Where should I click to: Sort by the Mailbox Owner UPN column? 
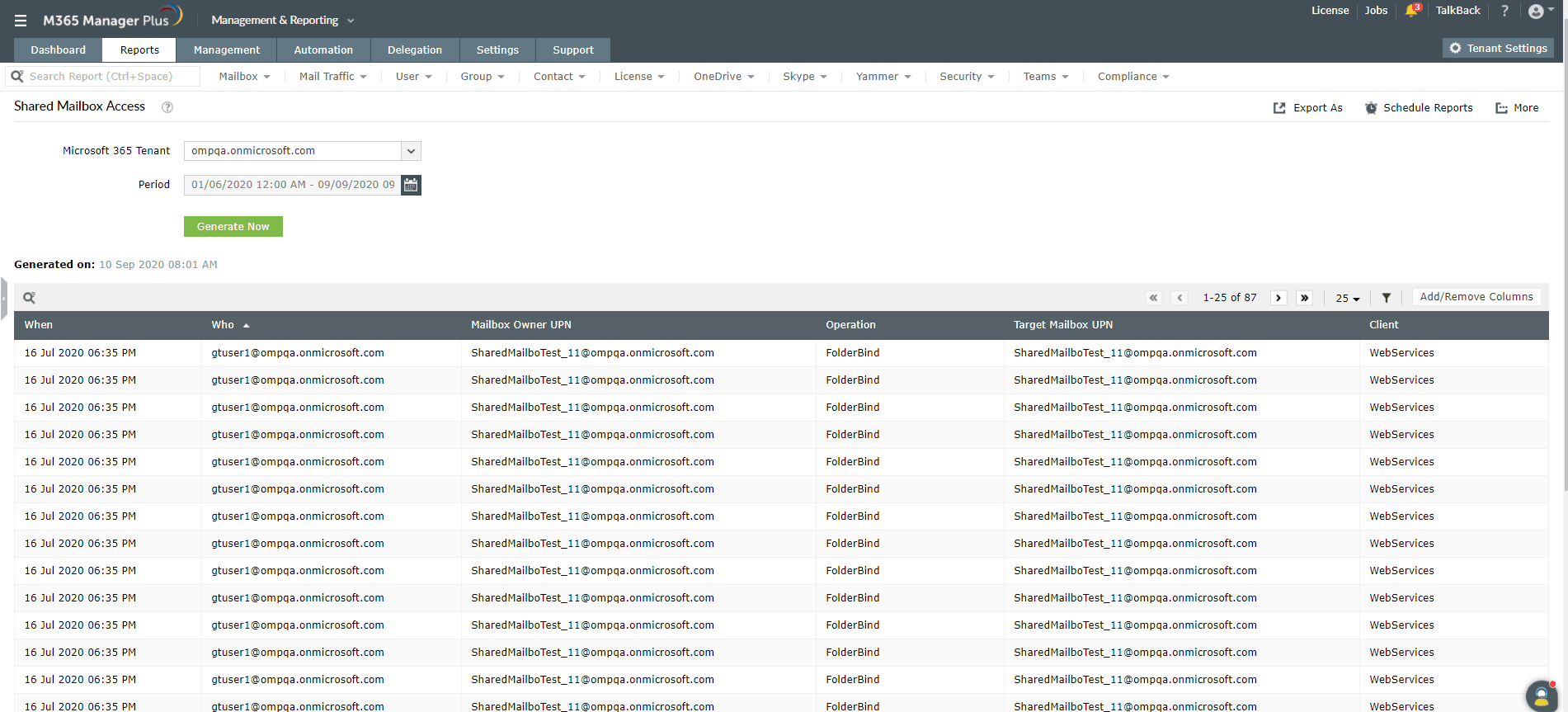coord(520,325)
